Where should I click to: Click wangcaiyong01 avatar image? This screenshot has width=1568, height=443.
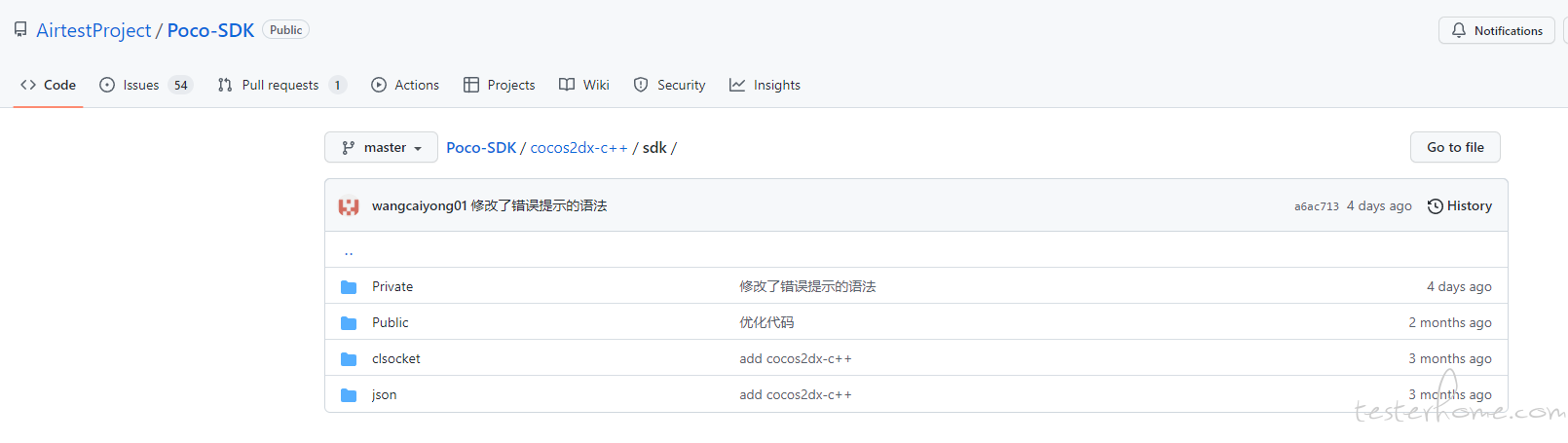pos(349,206)
